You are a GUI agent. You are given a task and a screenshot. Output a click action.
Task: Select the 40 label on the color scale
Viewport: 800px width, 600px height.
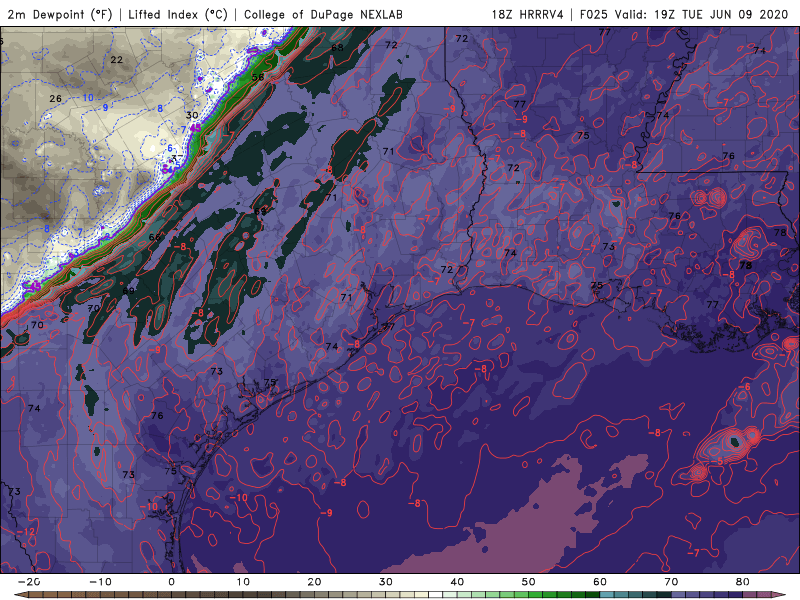(x=457, y=582)
